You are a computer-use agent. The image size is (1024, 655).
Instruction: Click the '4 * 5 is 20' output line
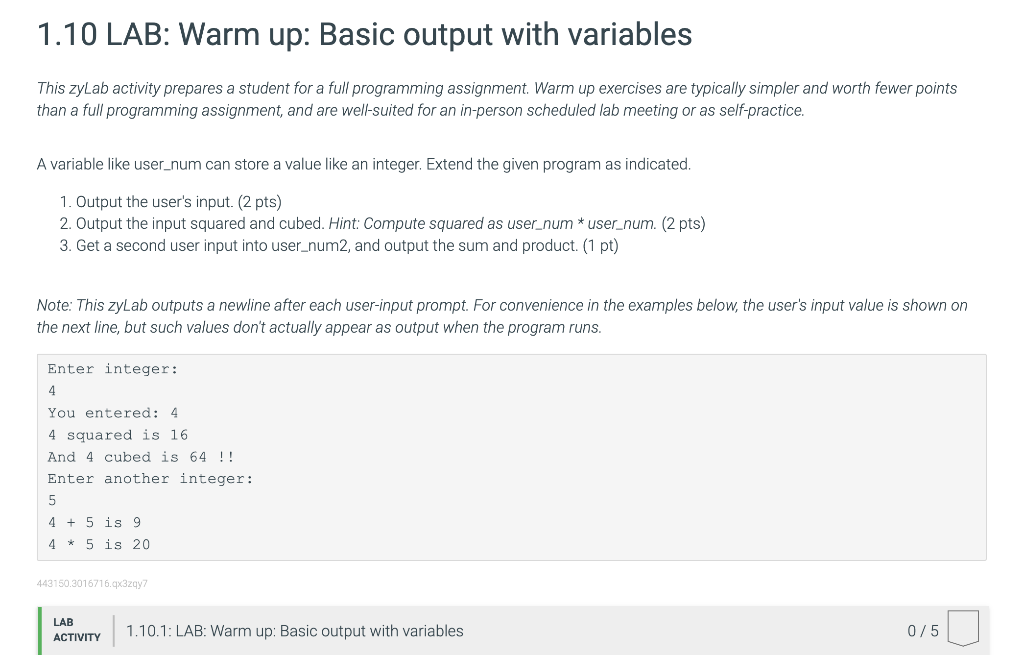click(99, 545)
